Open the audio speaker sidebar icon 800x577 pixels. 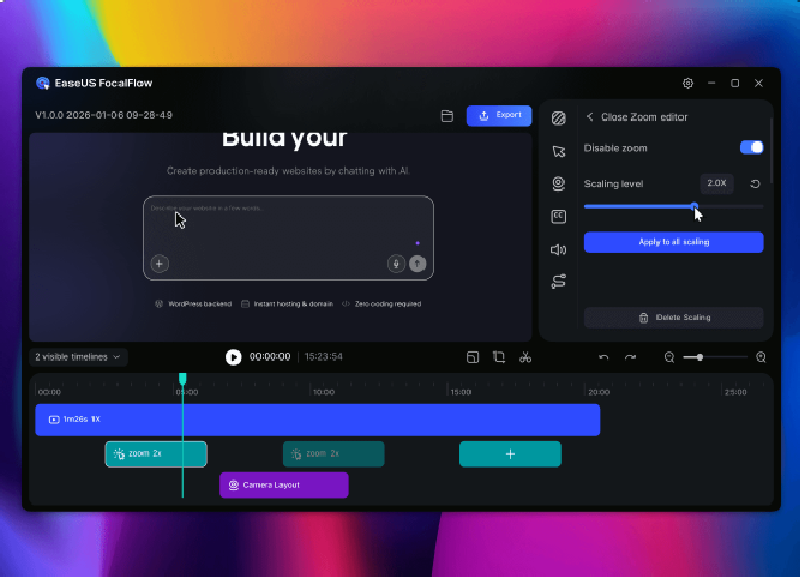click(x=559, y=249)
